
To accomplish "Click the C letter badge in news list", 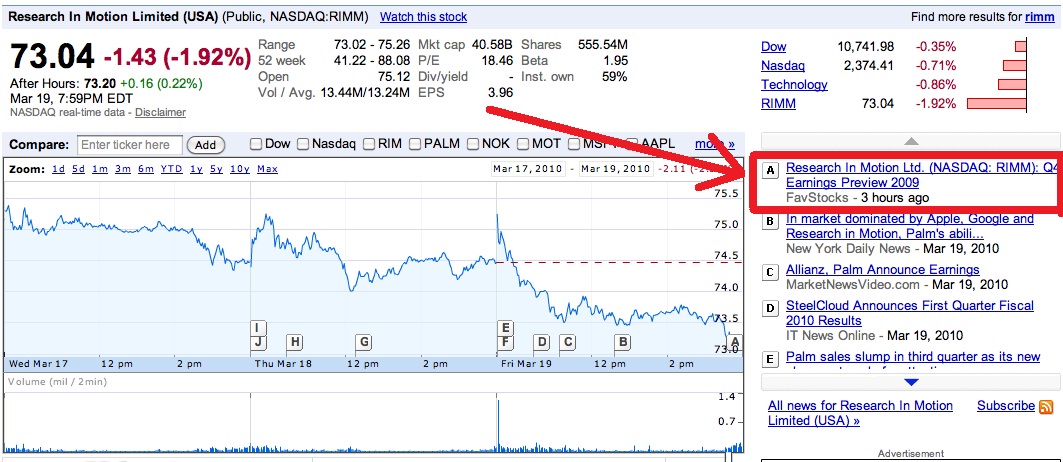I will [x=769, y=273].
